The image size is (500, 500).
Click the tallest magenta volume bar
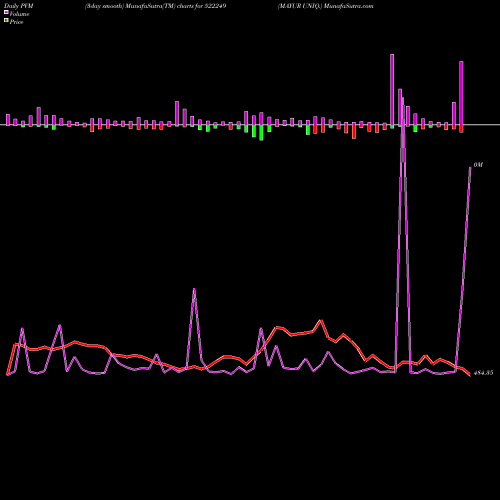(x=392, y=89)
